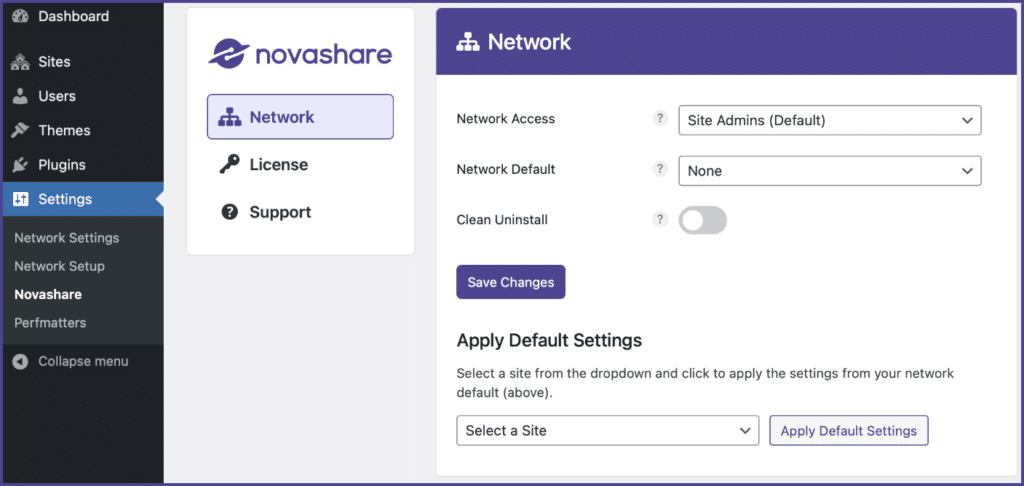1024x486 pixels.
Task: Switch to the Network tab in Novashare
Action: tap(300, 117)
